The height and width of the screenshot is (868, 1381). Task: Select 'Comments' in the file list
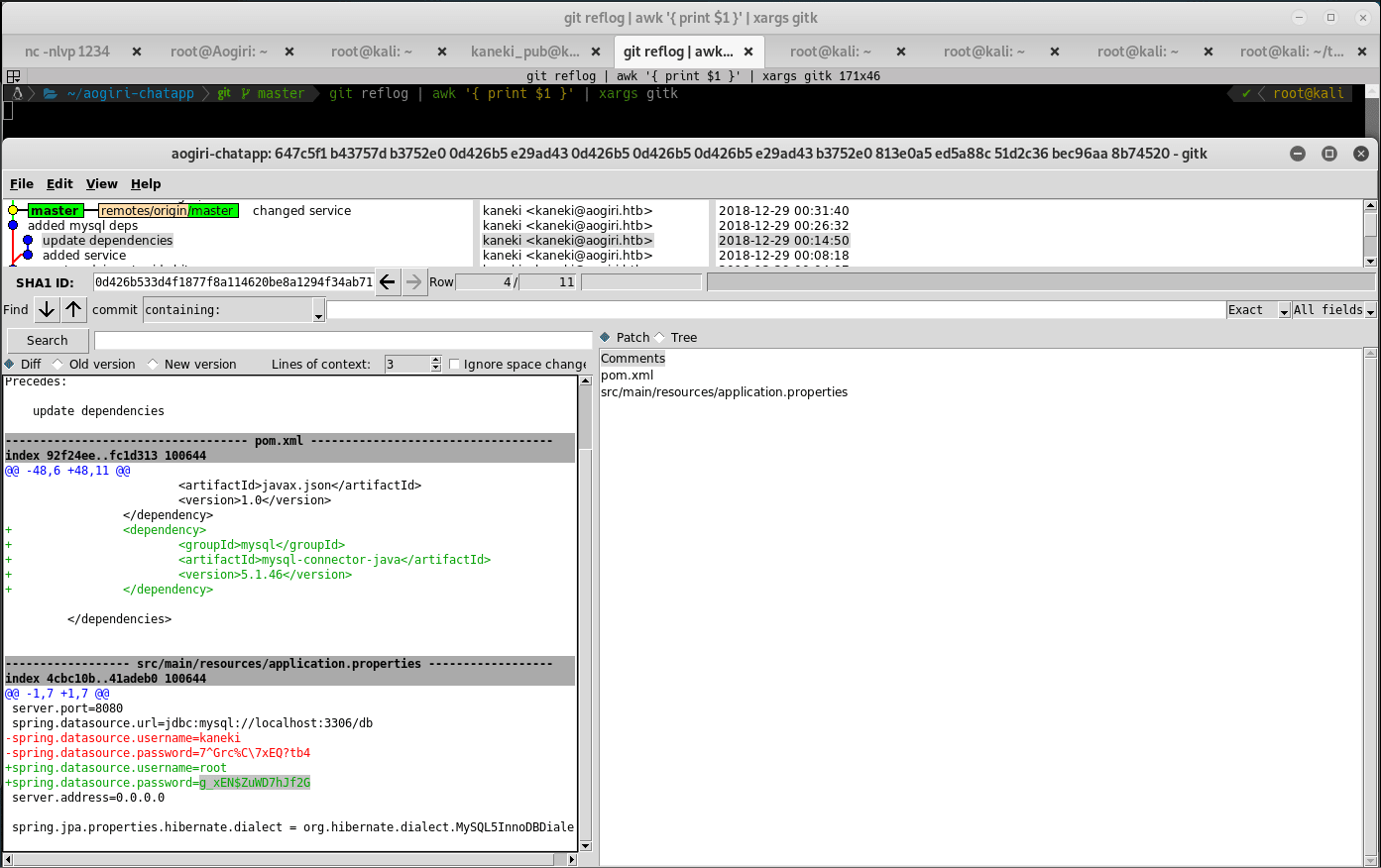click(633, 358)
